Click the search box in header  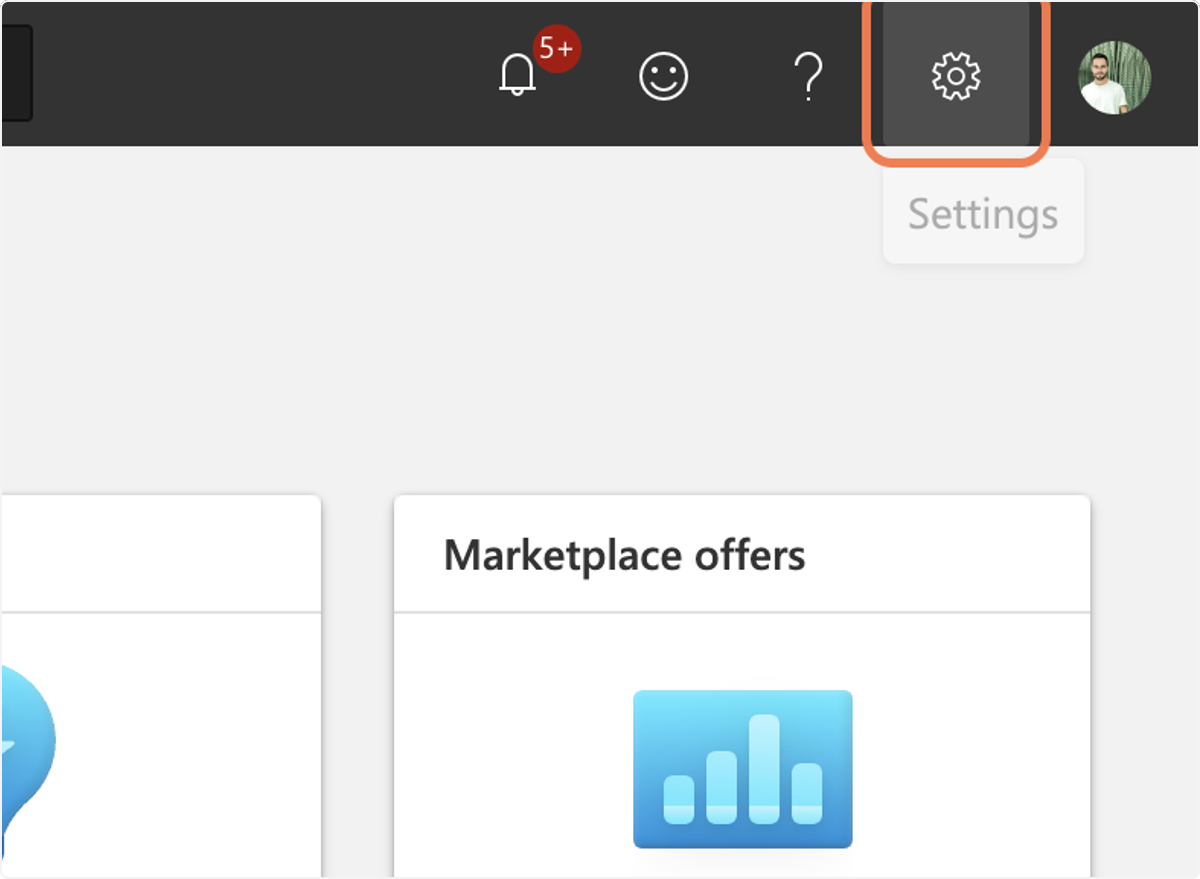point(16,73)
